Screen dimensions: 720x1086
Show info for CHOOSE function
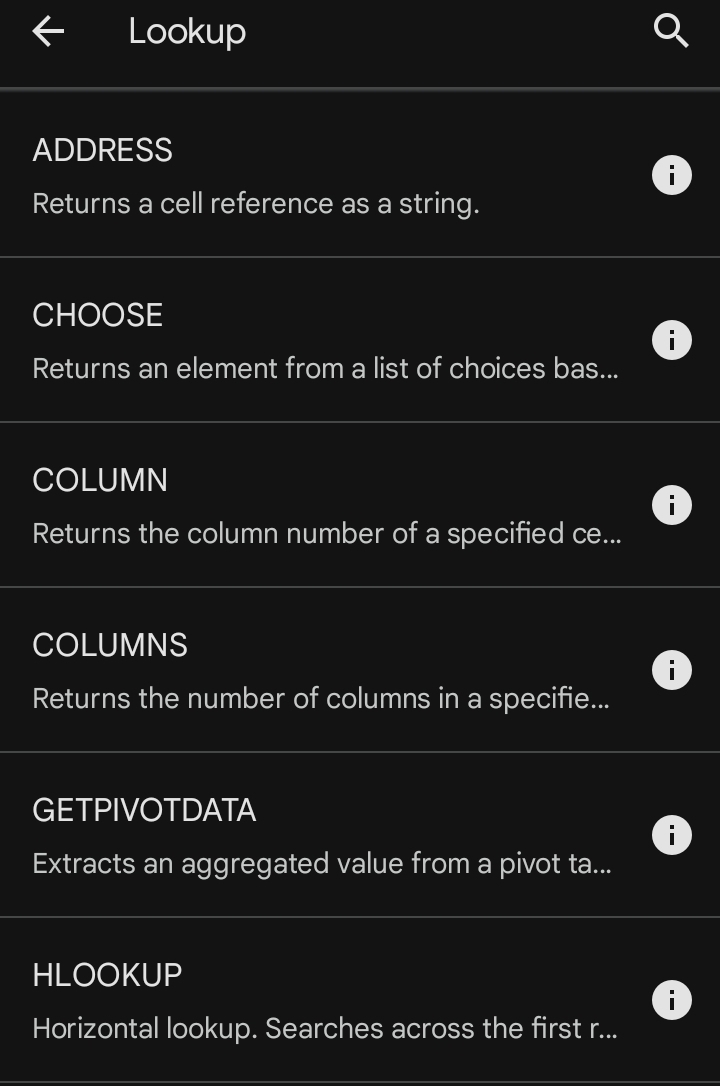[672, 340]
